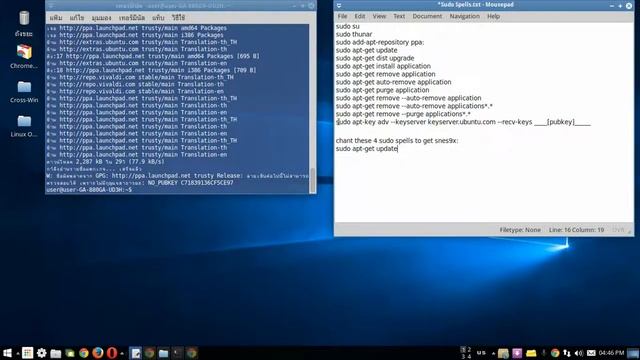Click NO_PUBKEY C71839136CF5CE97 text in terminal

pos(191,183)
